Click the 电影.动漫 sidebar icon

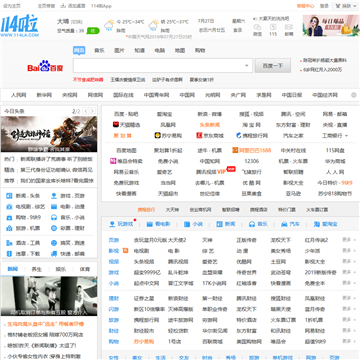coord(54,207)
